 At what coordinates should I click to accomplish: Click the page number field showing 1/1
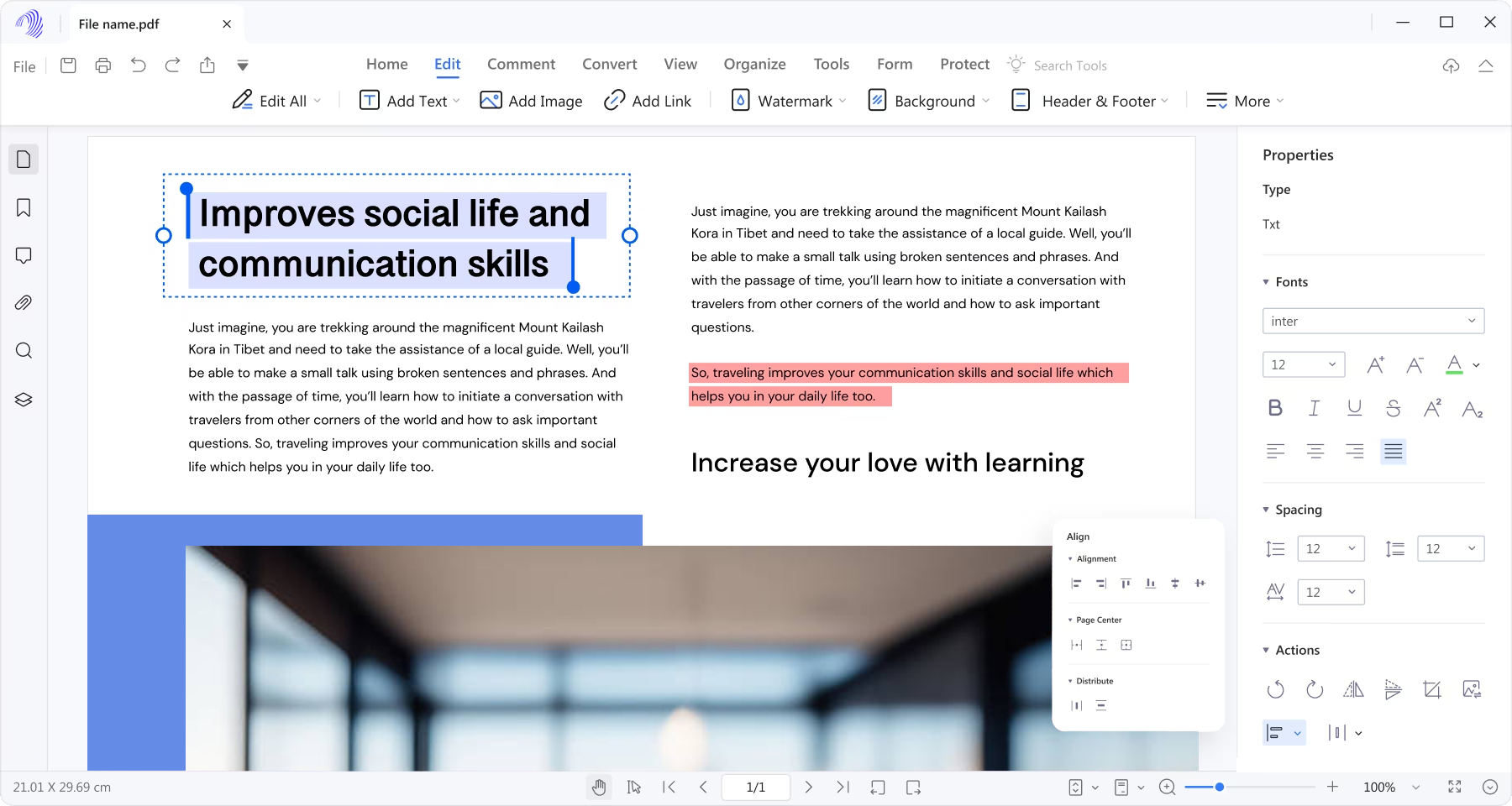(x=755, y=787)
